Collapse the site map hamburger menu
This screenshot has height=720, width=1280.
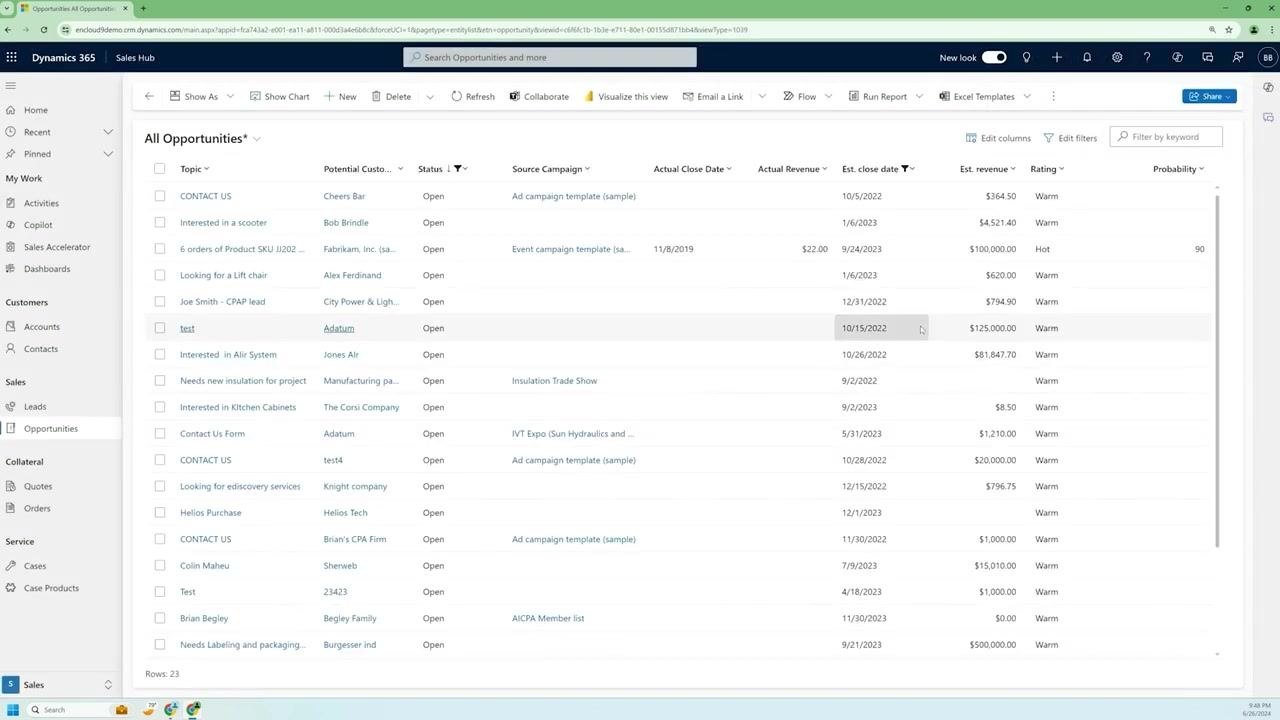tap(11, 86)
